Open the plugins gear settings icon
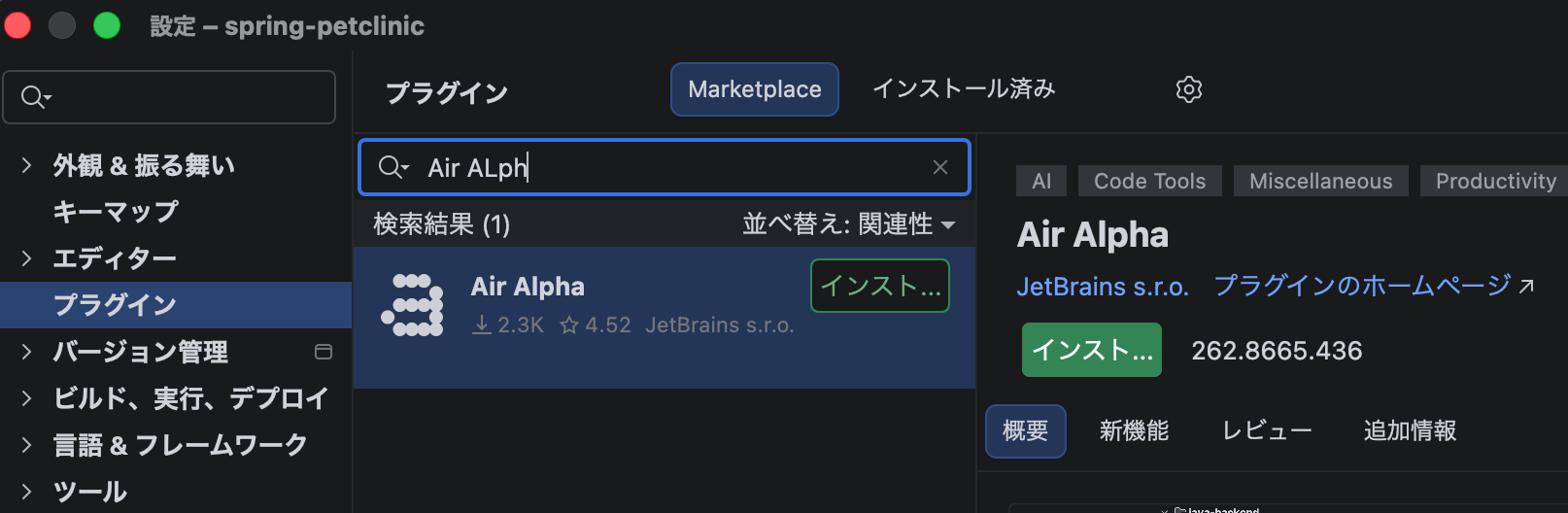Screen dimensions: 1568x513 (1188, 89)
